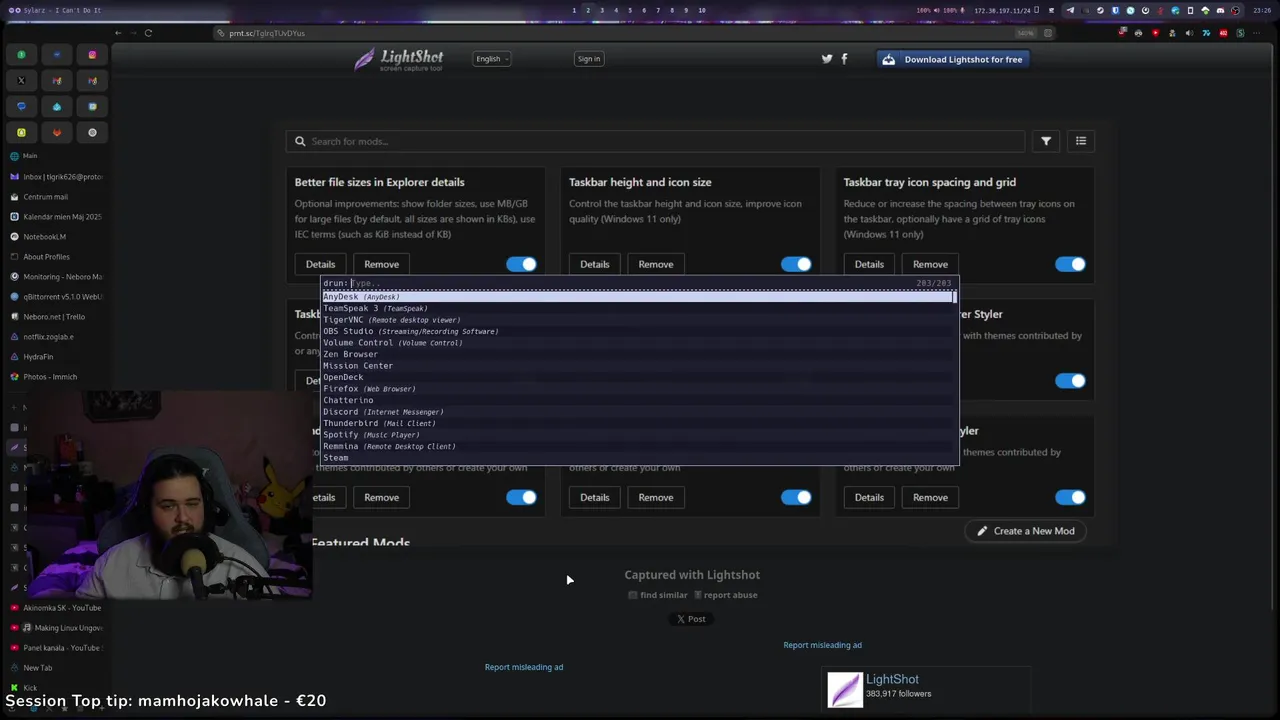Click the X Post share button
The height and width of the screenshot is (720, 1280).
691,619
